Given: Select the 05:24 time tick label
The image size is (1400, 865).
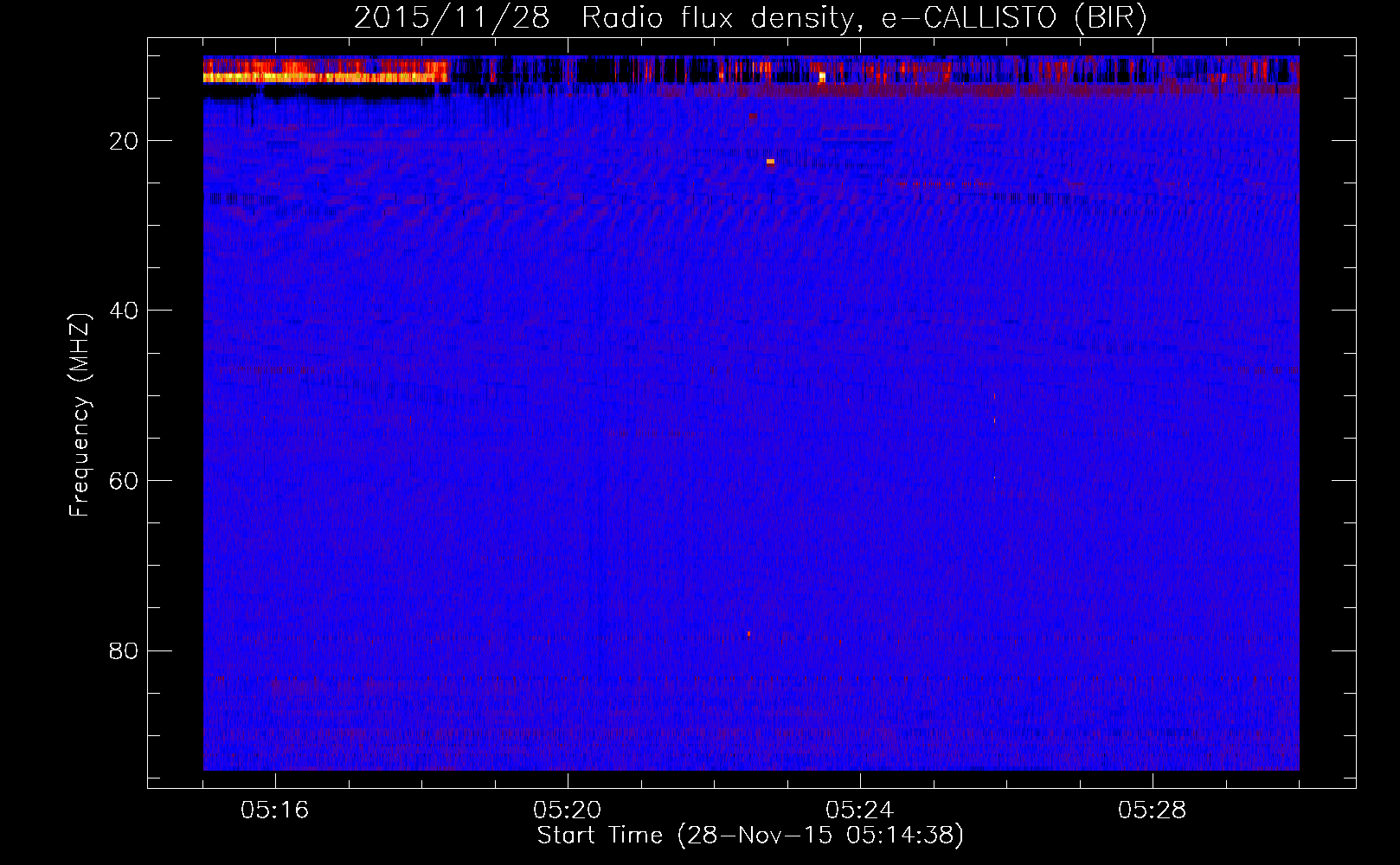Looking at the screenshot, I should (x=860, y=811).
